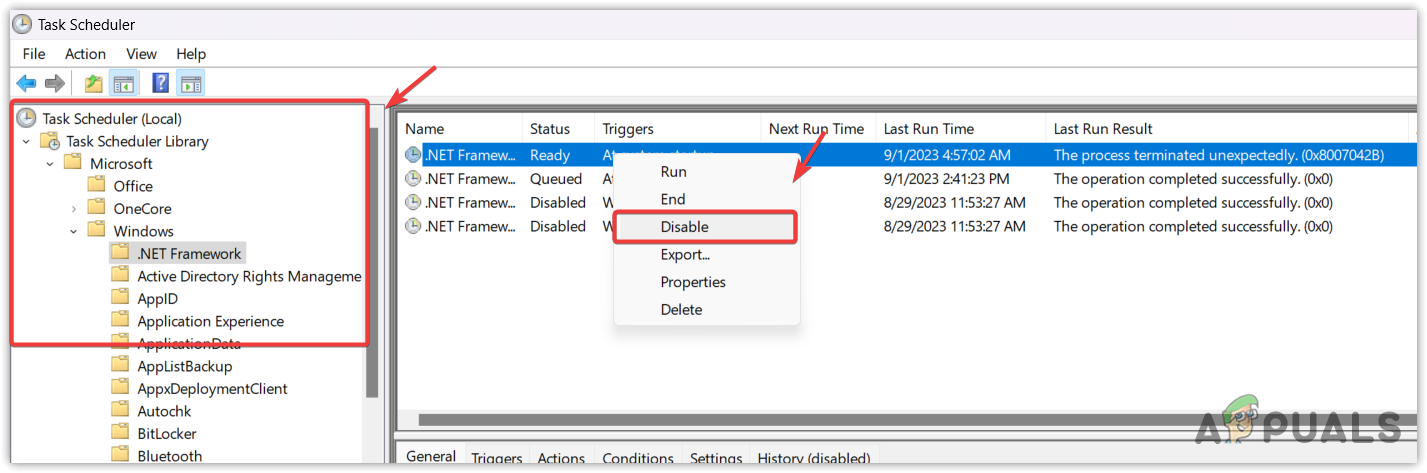Click the OneCore folder icon

97,208
